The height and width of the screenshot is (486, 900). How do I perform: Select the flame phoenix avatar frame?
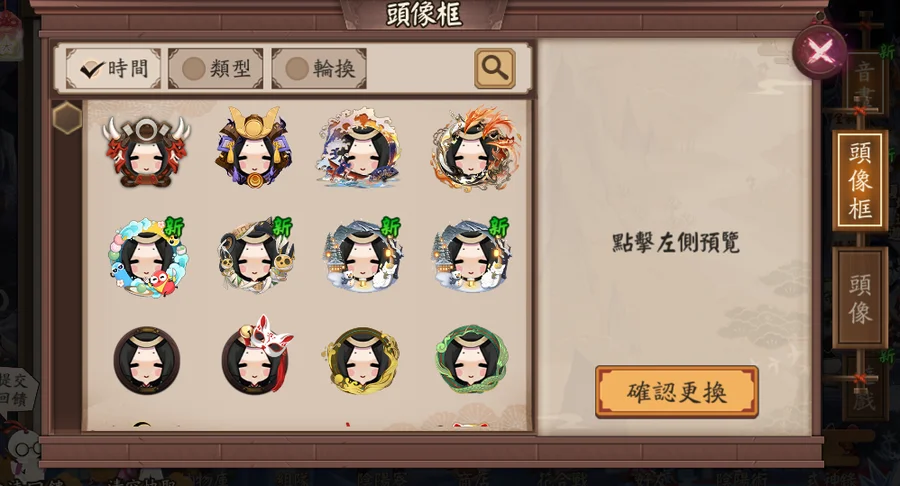[x=475, y=148]
